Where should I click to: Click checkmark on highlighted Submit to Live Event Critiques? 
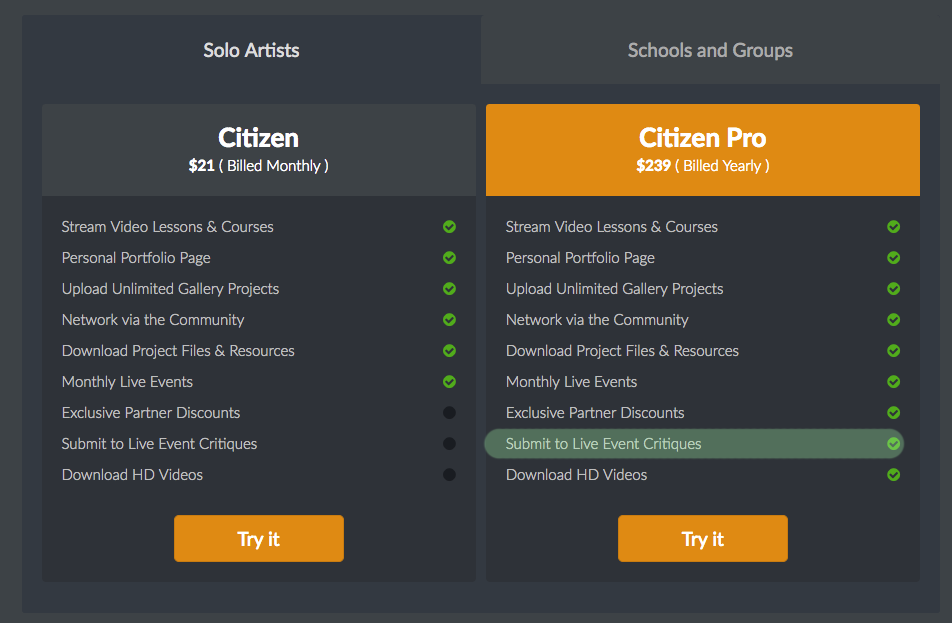click(x=894, y=444)
